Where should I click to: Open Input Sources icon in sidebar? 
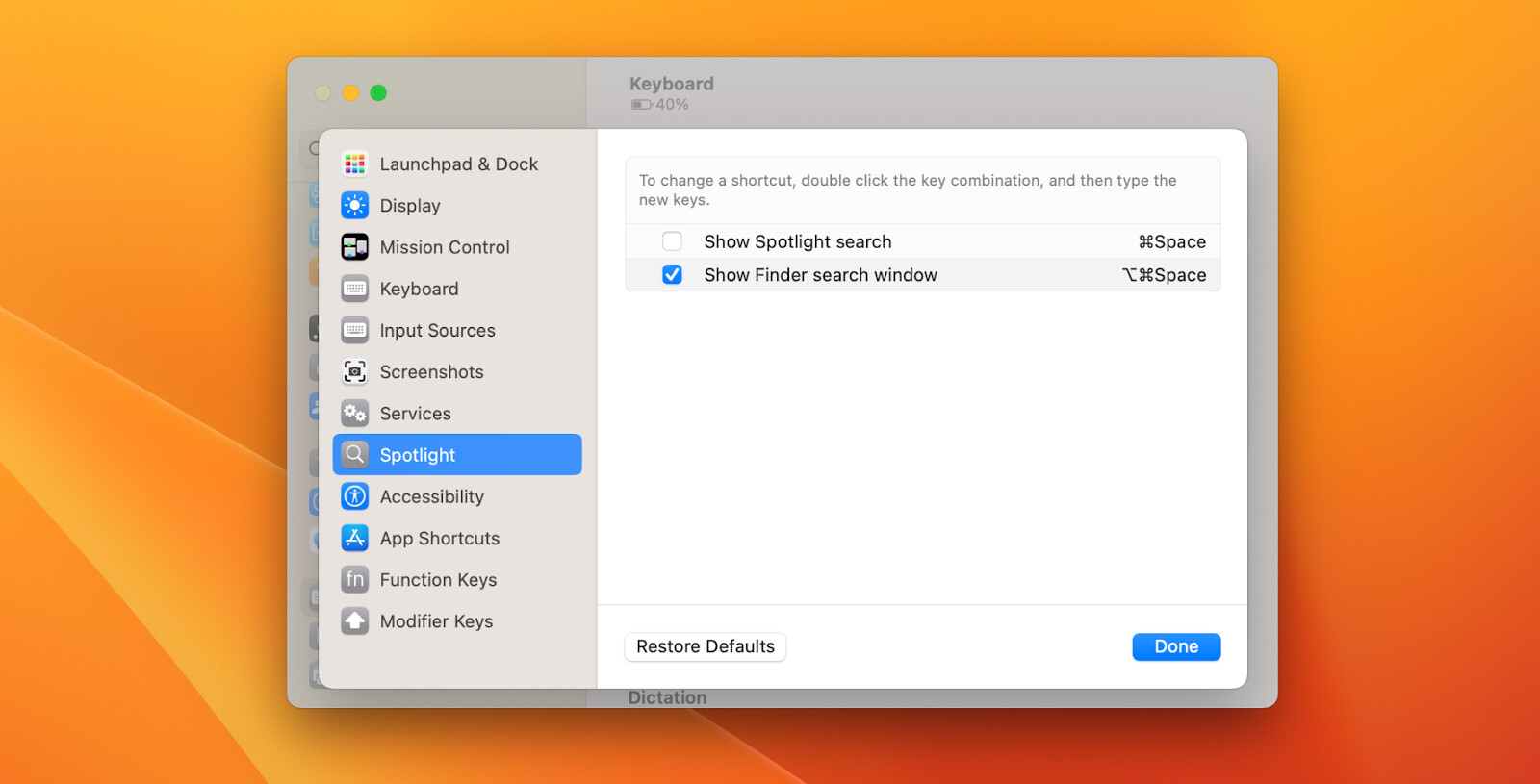coord(354,330)
